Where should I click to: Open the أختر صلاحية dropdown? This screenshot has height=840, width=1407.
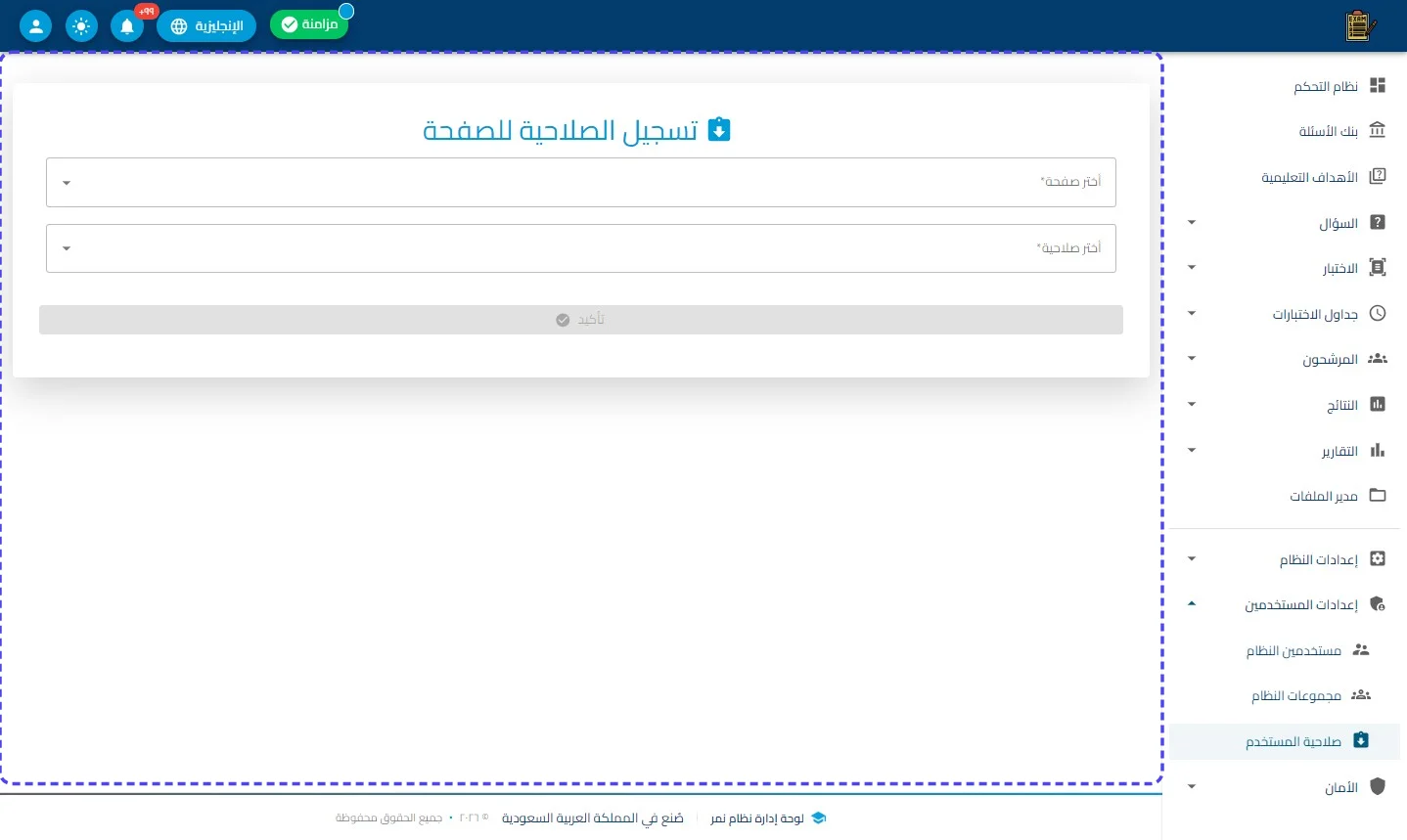(x=581, y=248)
